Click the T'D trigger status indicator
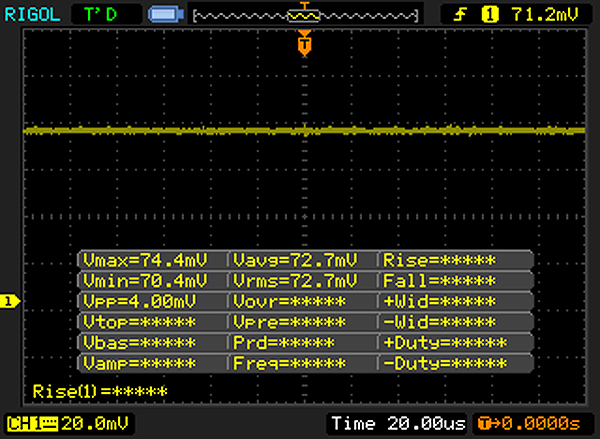600x439 pixels. [100, 13]
